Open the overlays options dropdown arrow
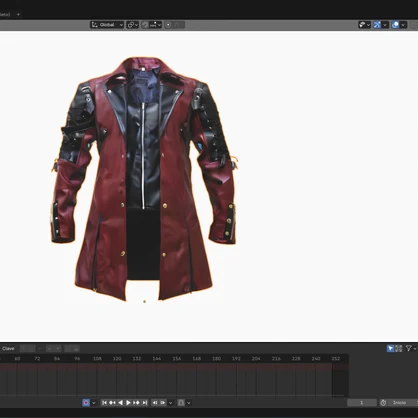This screenshot has height=418, width=418. pos(403,25)
